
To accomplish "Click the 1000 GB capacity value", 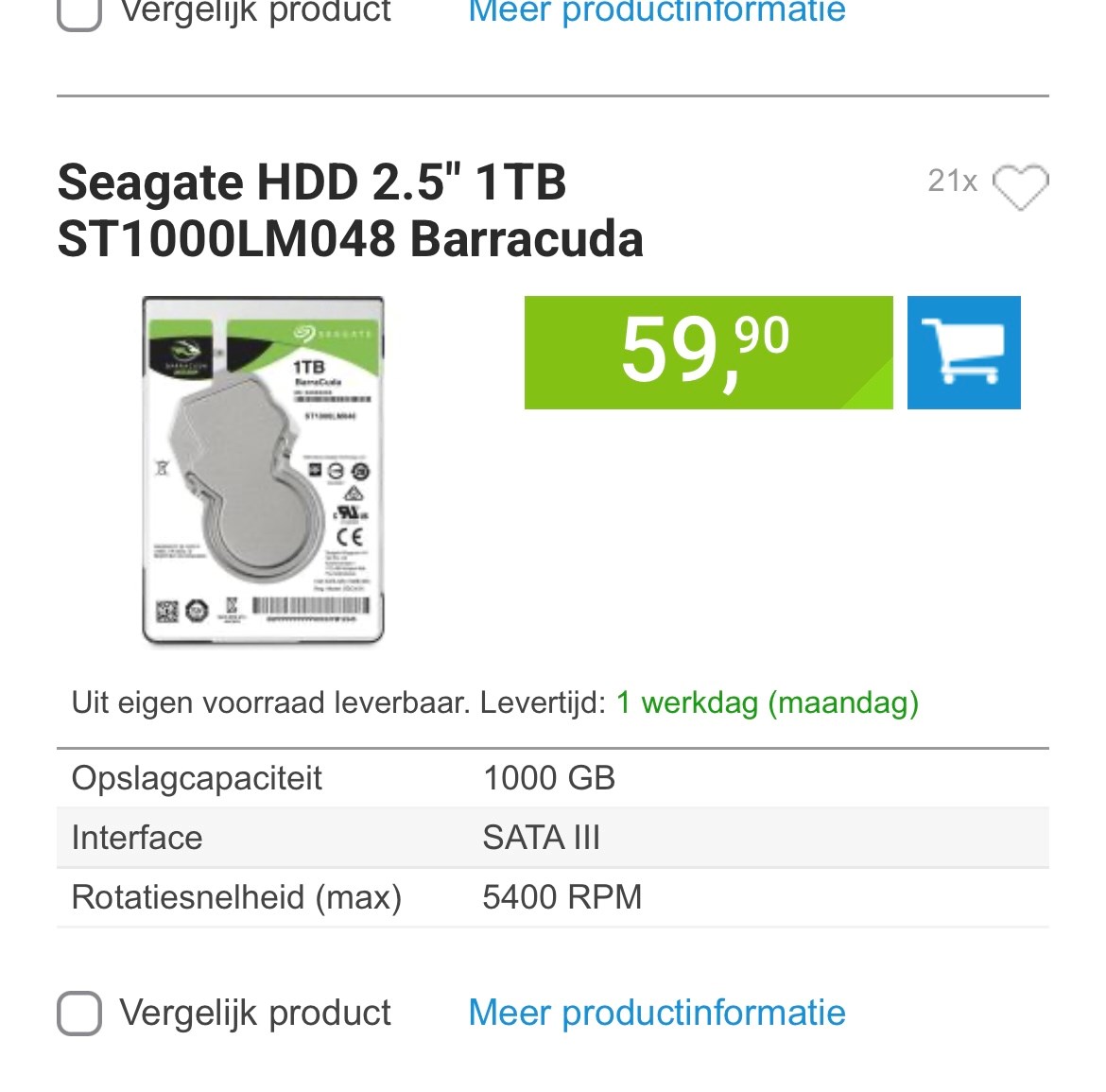I will pyautogui.click(x=549, y=778).
